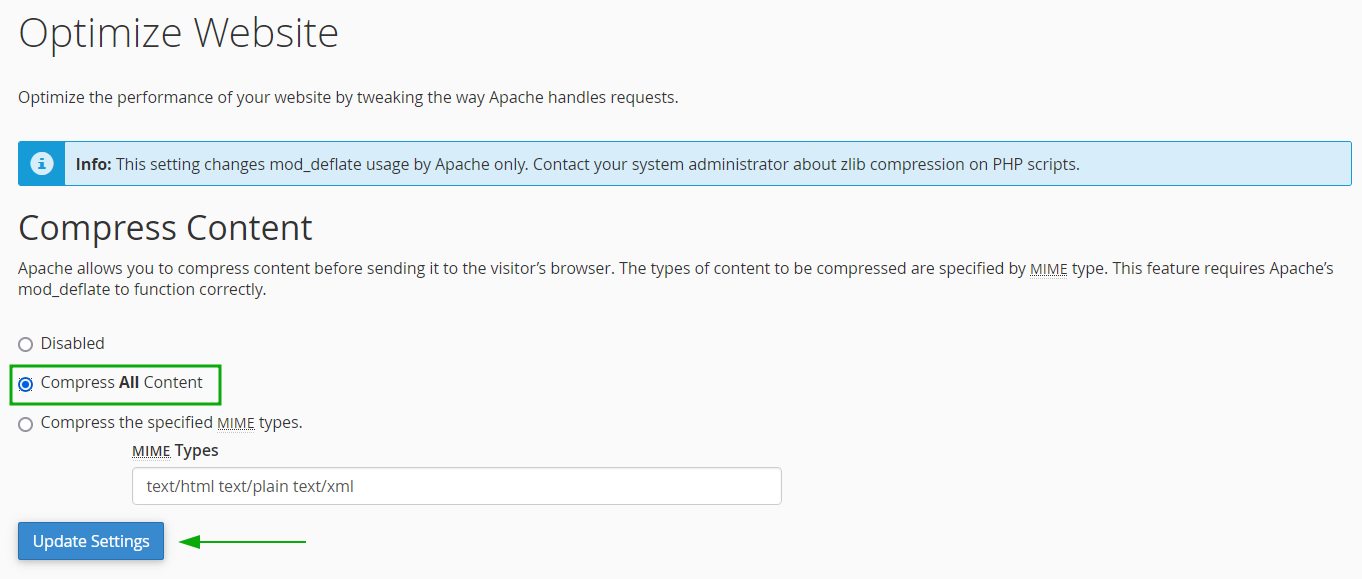Click the green arrow beside Update Settings
1362x579 pixels.
tap(243, 542)
